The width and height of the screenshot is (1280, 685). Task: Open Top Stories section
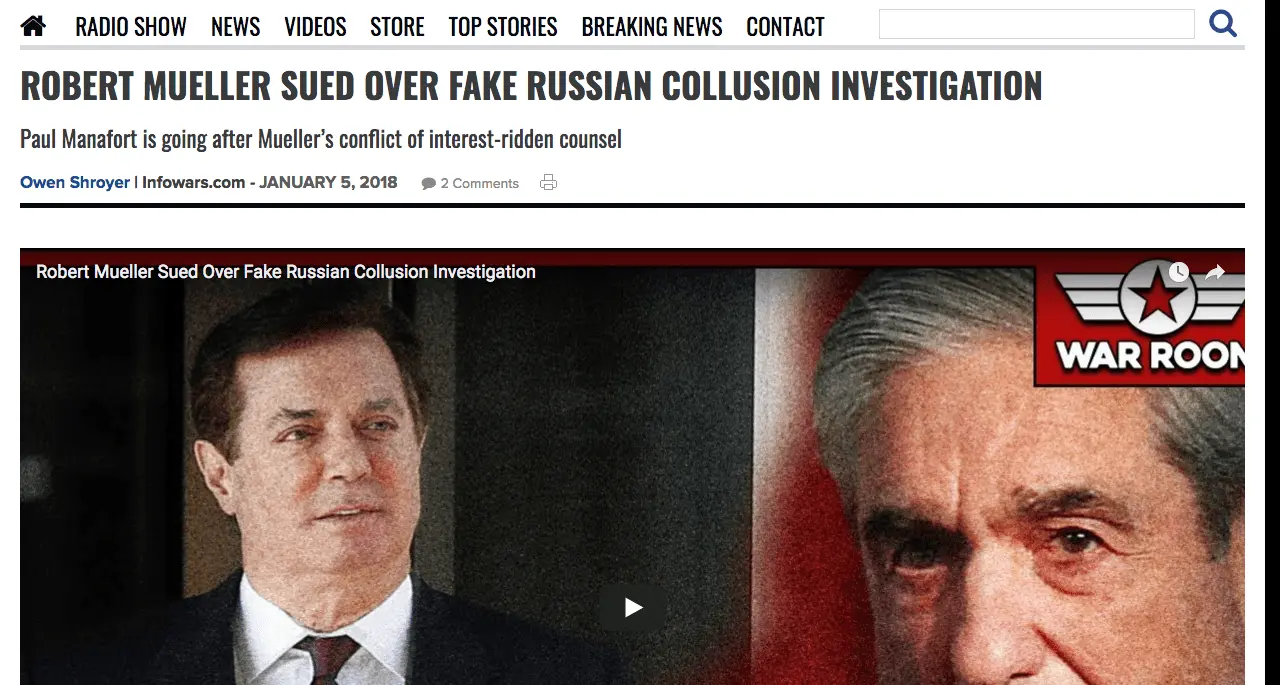pyautogui.click(x=502, y=27)
